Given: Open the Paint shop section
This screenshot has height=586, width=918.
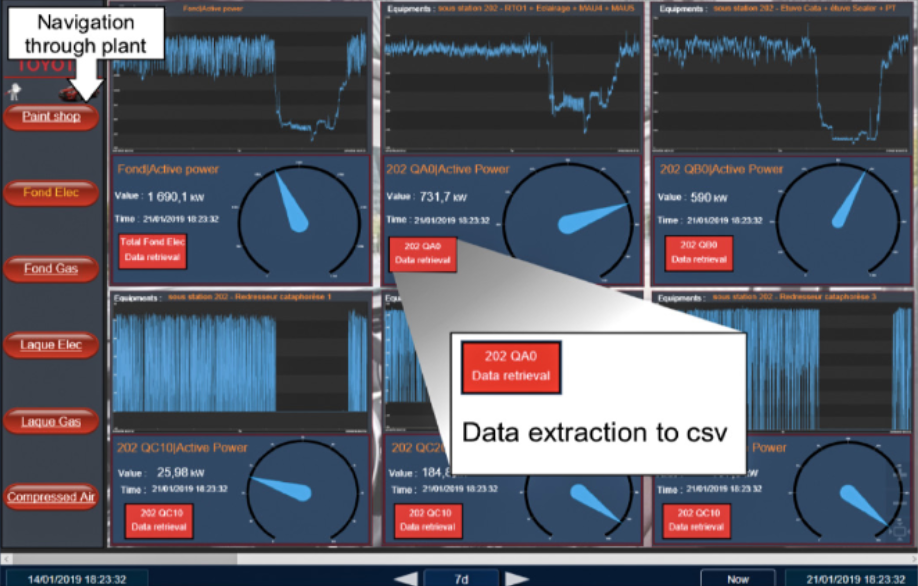Looking at the screenshot, I should point(51,116).
